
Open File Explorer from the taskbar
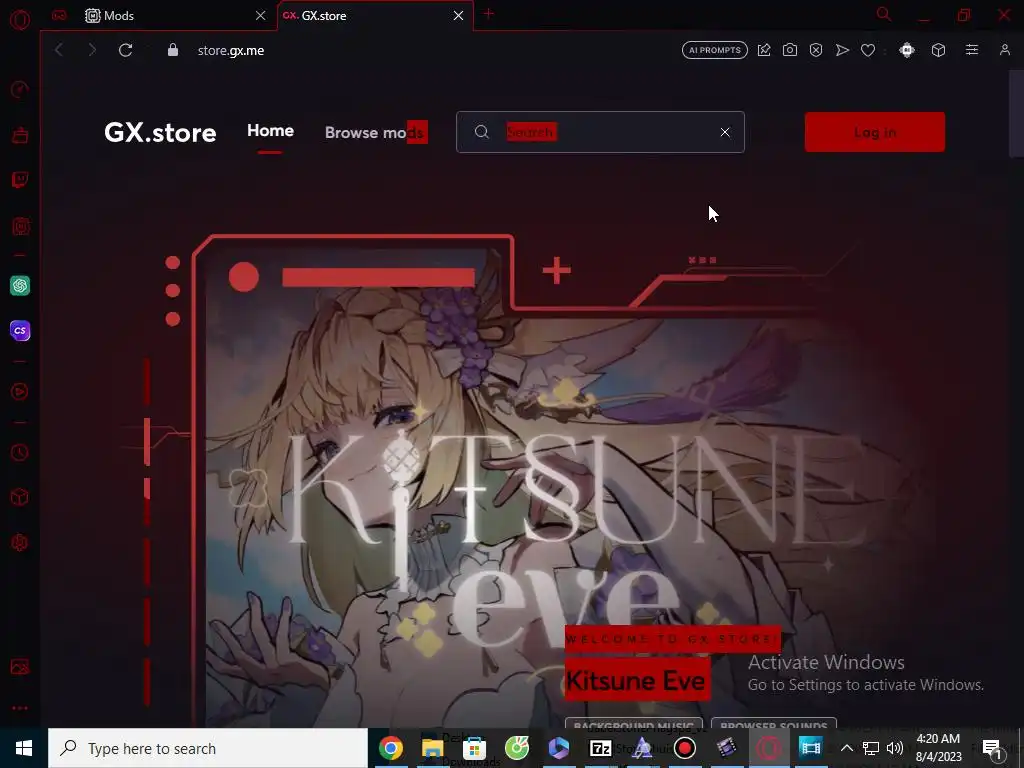click(432, 748)
